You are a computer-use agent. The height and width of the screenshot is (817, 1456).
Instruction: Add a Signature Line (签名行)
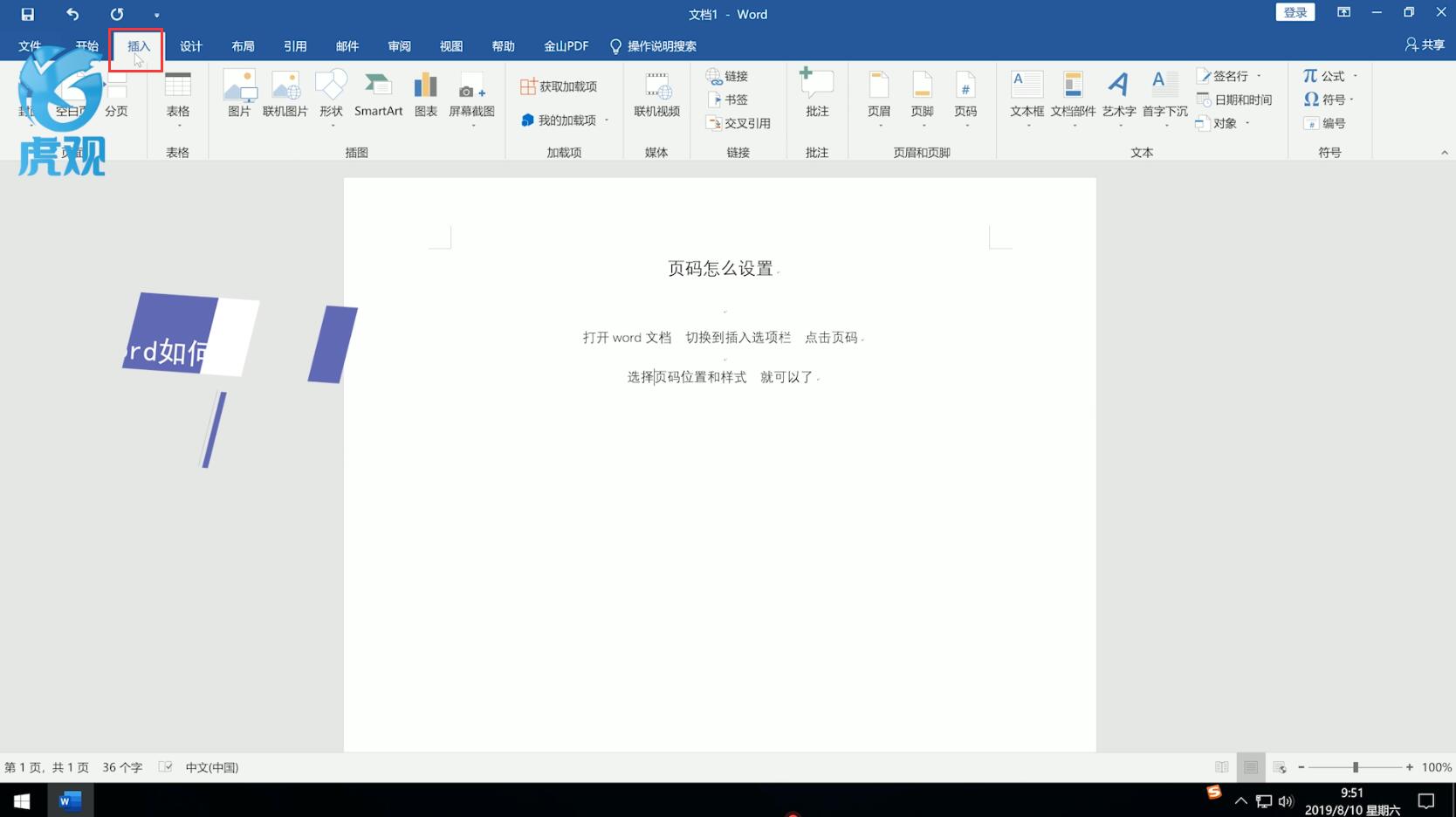[x=1223, y=76]
